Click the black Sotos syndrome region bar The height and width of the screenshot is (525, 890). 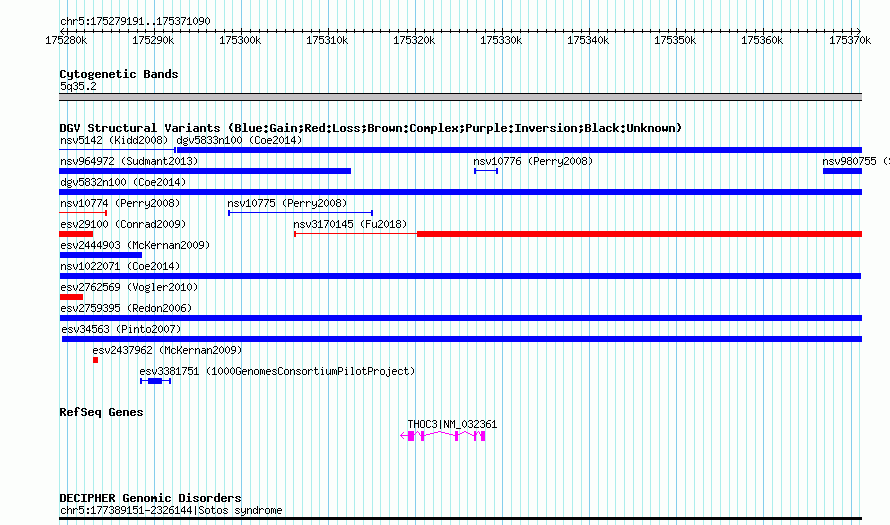460,518
